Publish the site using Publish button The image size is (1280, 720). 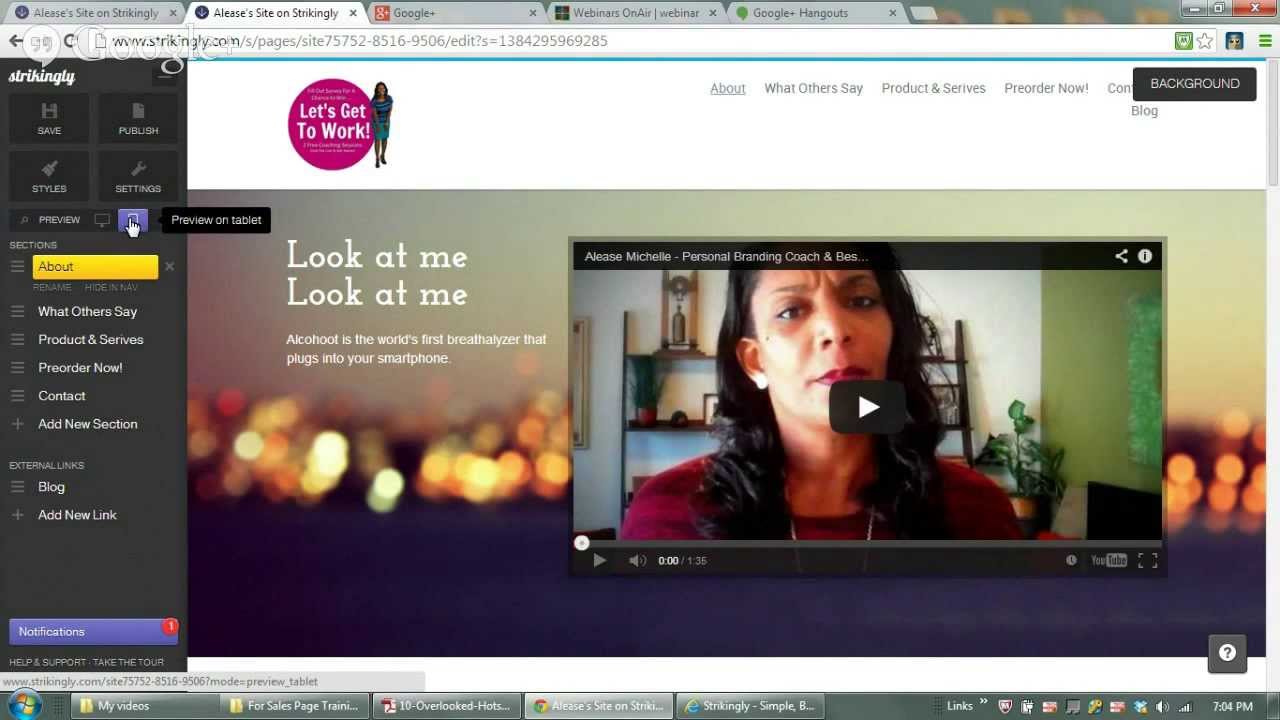(138, 118)
